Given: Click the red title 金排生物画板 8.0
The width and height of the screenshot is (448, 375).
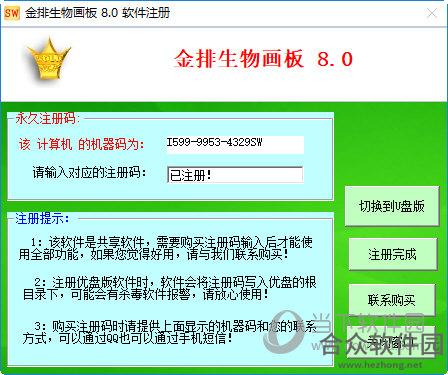Looking at the screenshot, I should [263, 59].
